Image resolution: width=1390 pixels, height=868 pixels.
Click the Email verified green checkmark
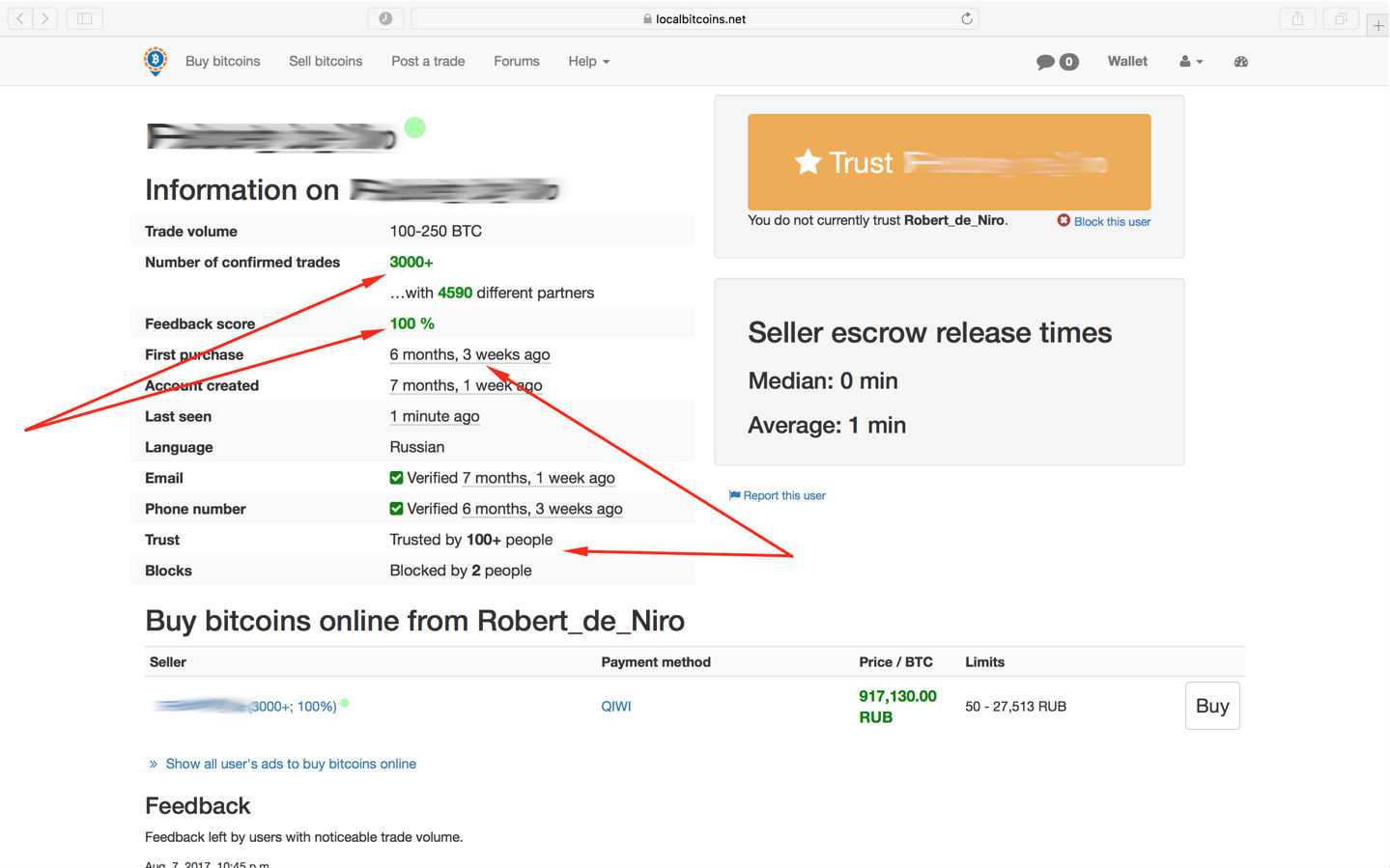pyautogui.click(x=396, y=478)
